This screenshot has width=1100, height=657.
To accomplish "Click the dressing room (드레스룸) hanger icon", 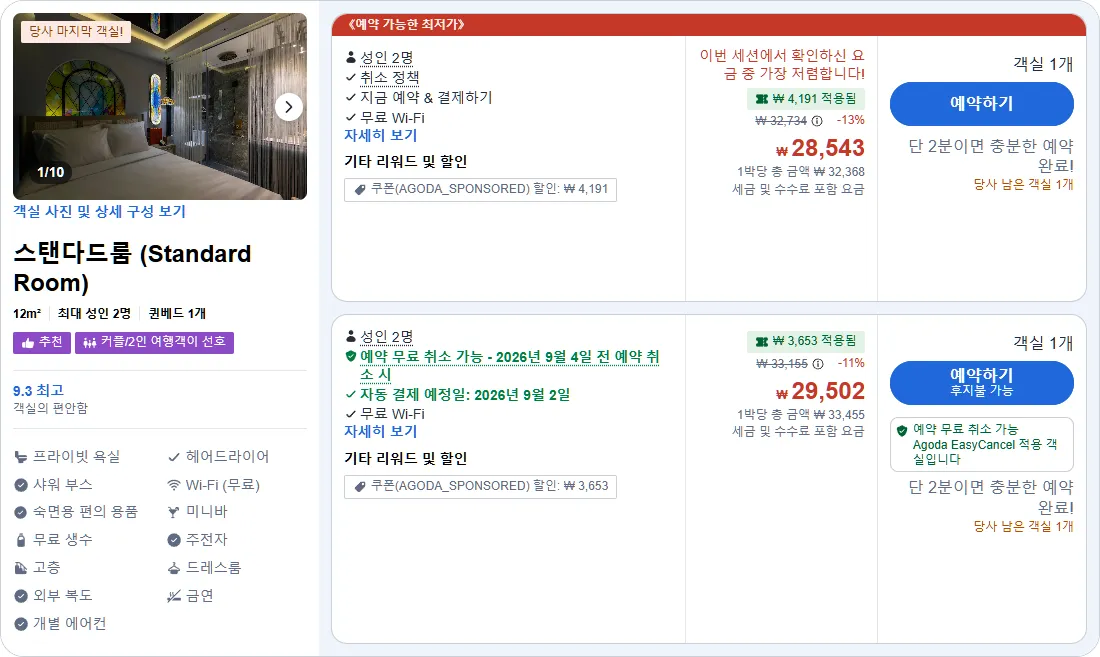I will (x=173, y=568).
